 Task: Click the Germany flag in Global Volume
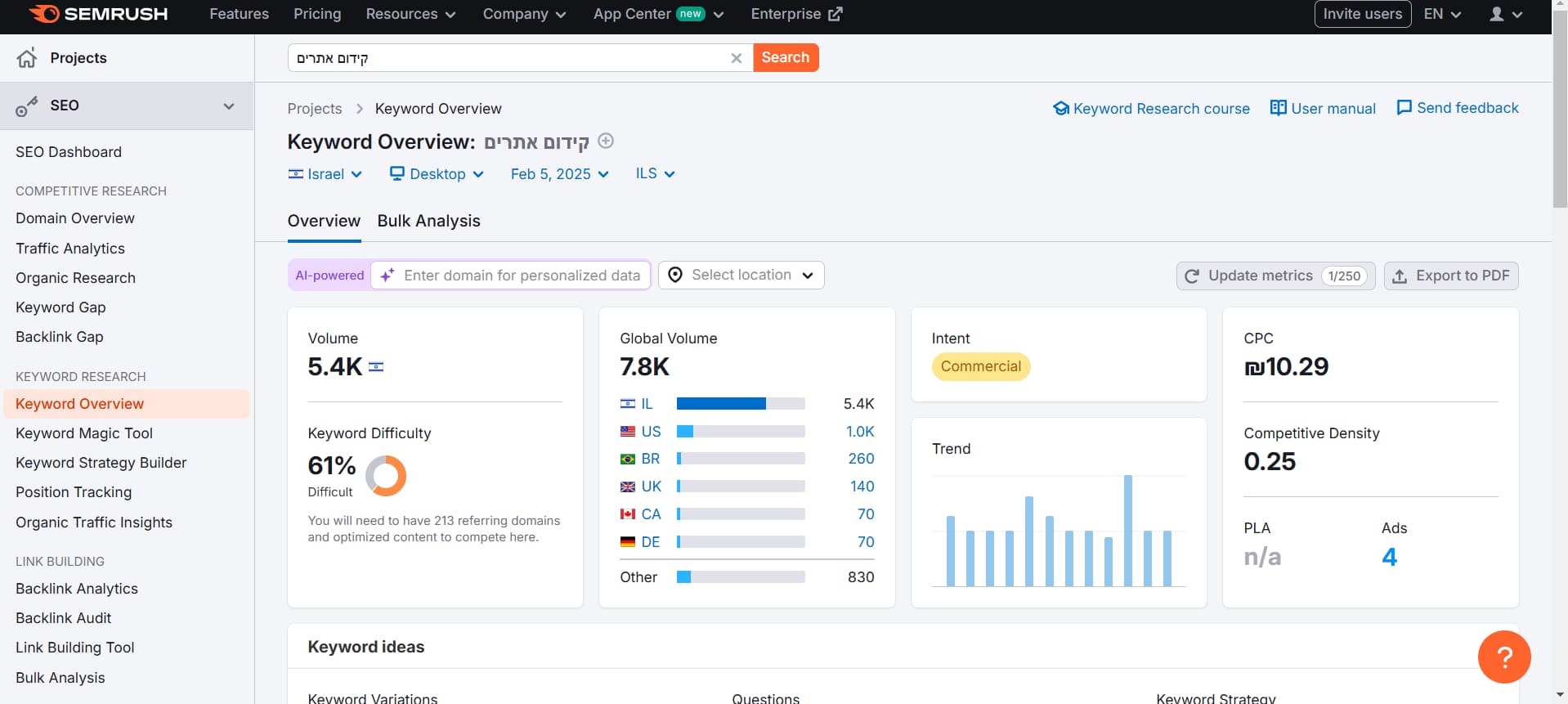[628, 542]
